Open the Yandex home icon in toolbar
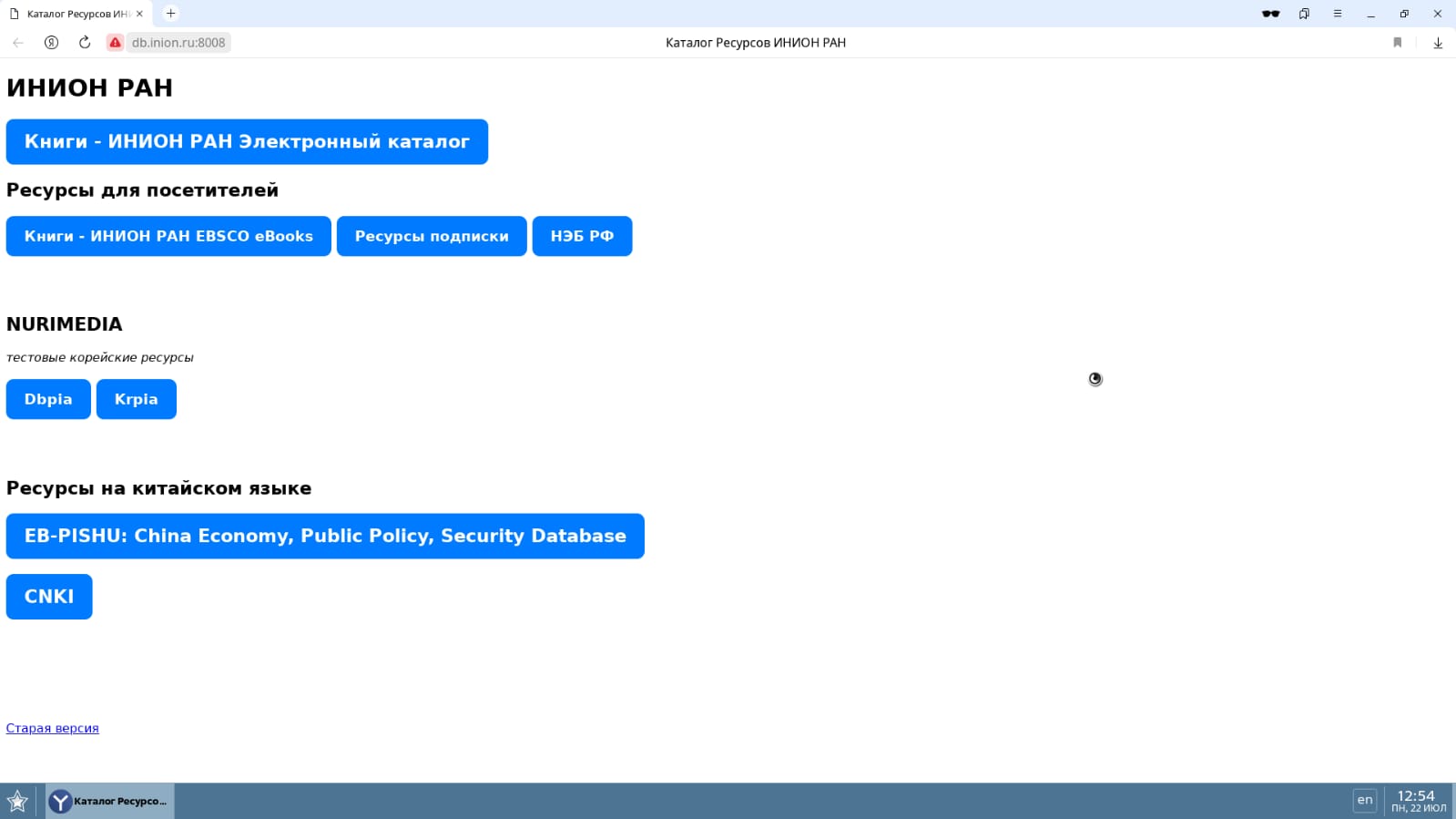The width and height of the screenshot is (1456, 819). [52, 43]
